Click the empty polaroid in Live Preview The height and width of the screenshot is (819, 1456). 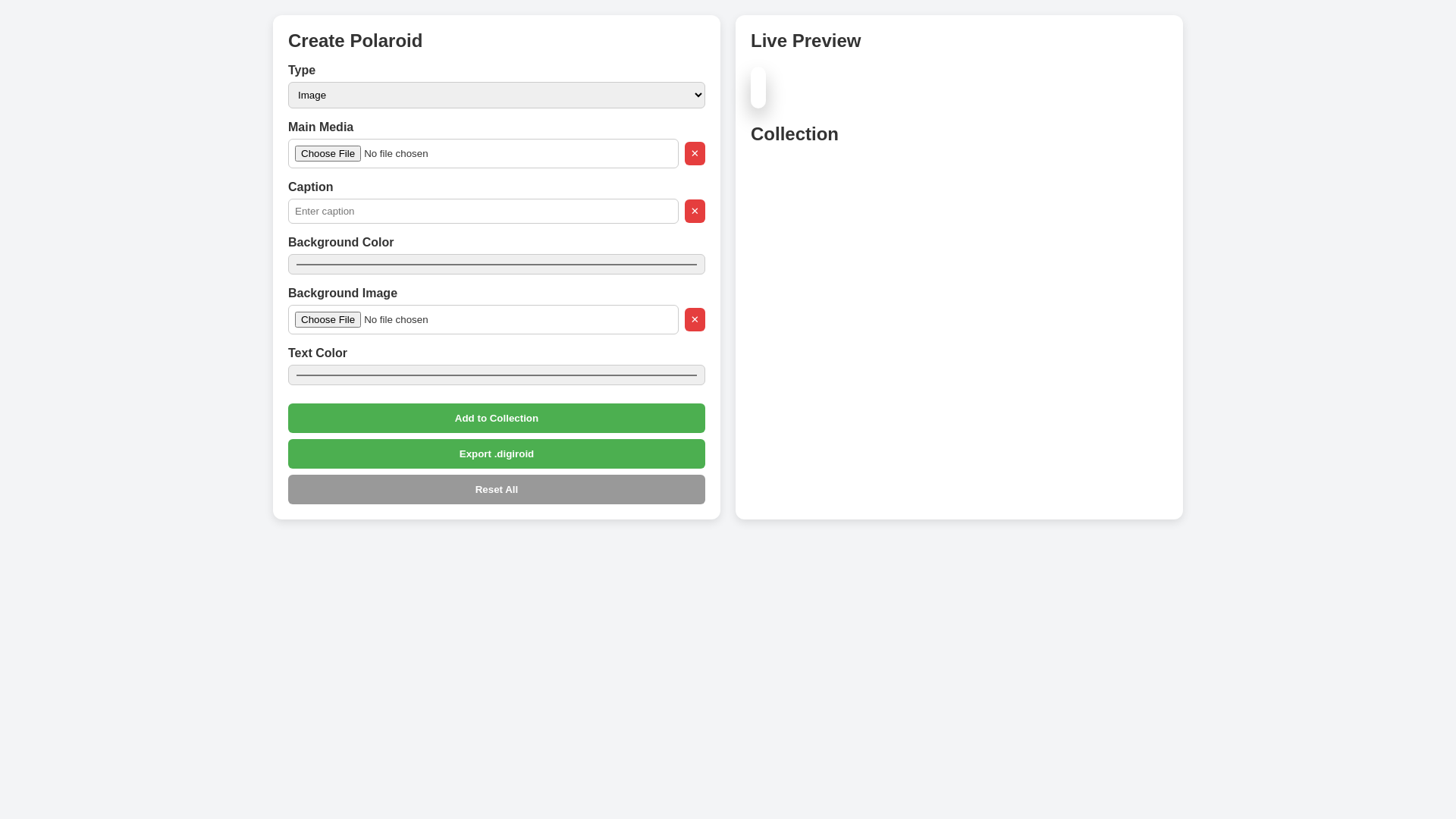[x=758, y=87]
